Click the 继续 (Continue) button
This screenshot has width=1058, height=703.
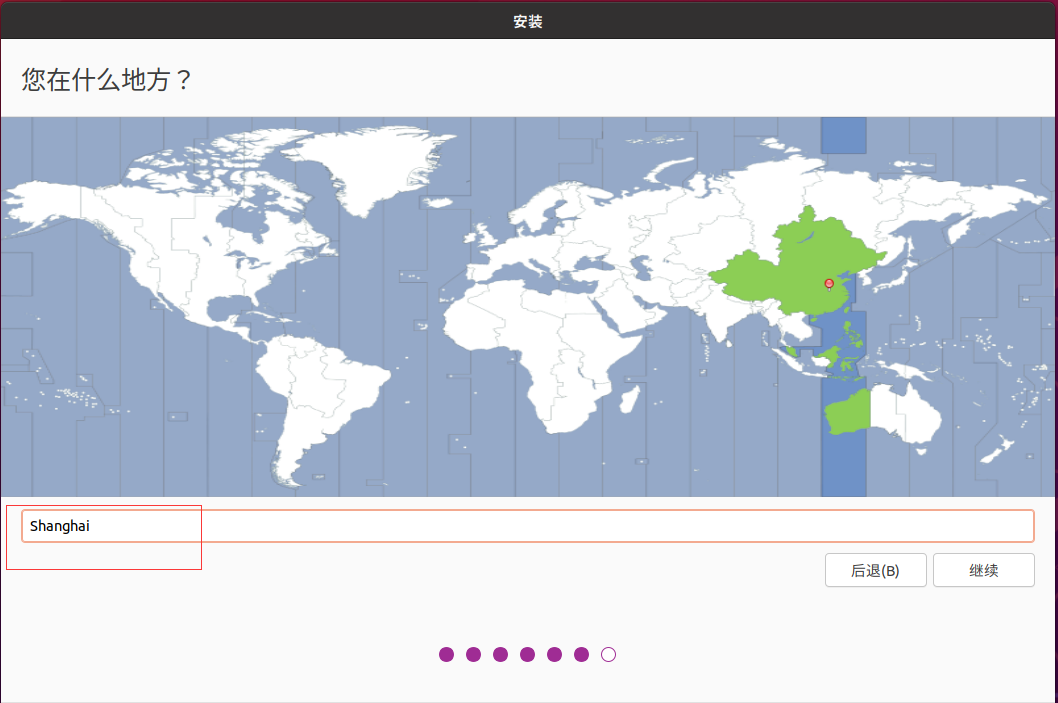coord(984,571)
